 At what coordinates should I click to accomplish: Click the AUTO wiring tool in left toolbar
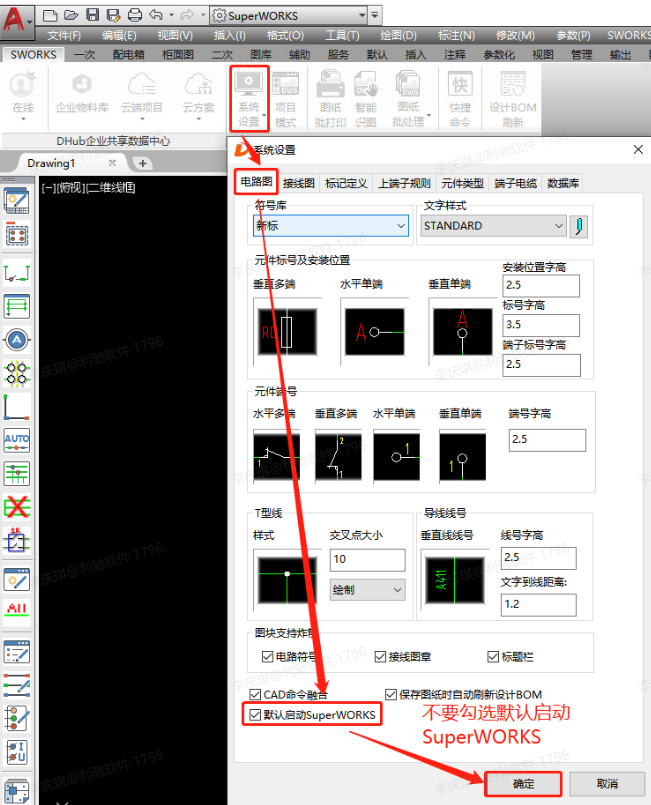click(17, 440)
